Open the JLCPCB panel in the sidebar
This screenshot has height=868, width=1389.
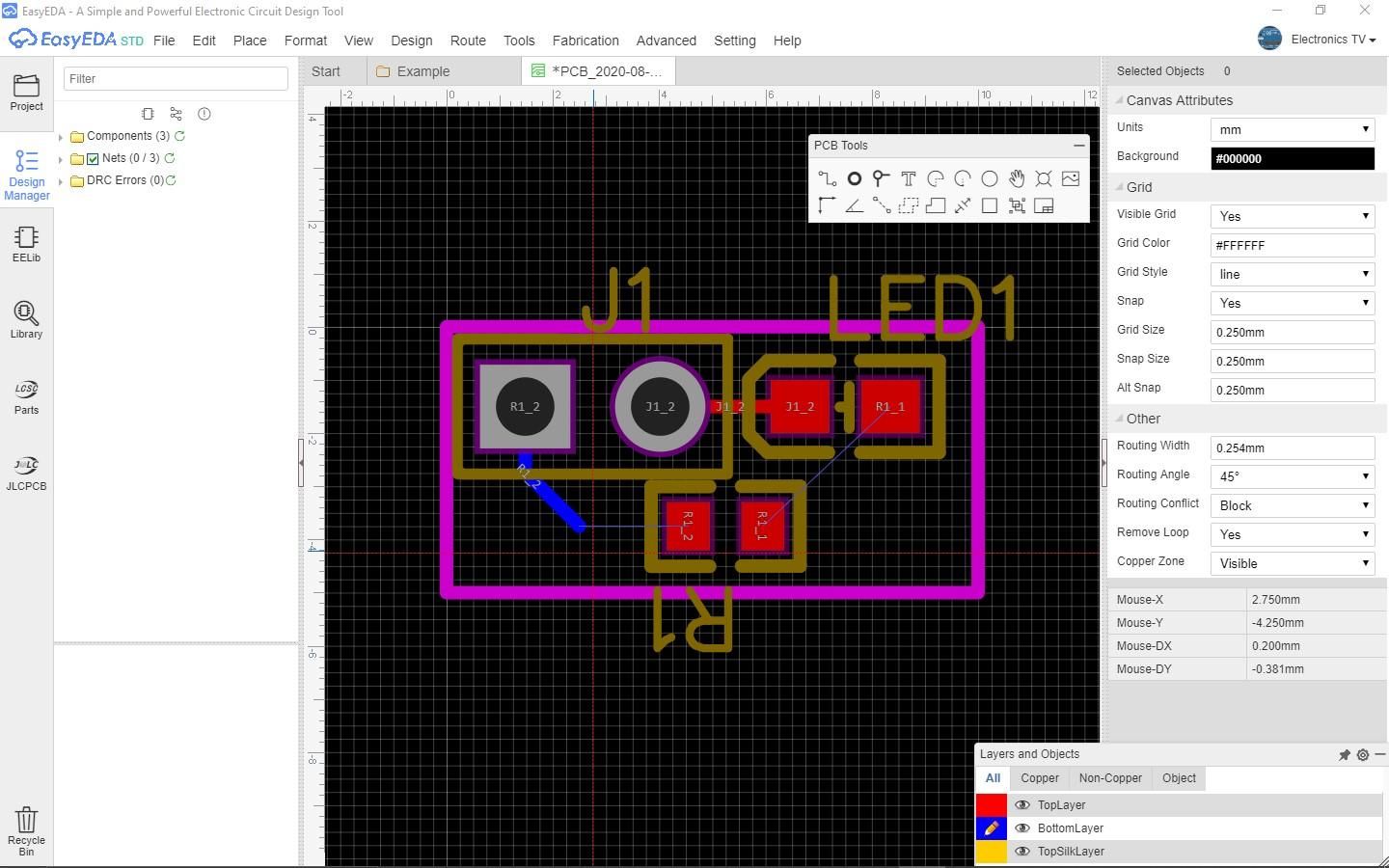click(26, 472)
